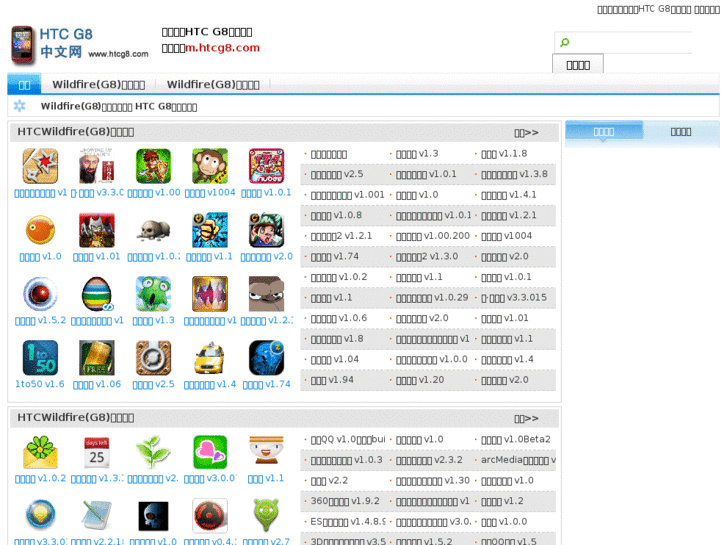The image size is (727, 545).
Task: Open the list entry ending v1.0.3
Action: (x=346, y=460)
